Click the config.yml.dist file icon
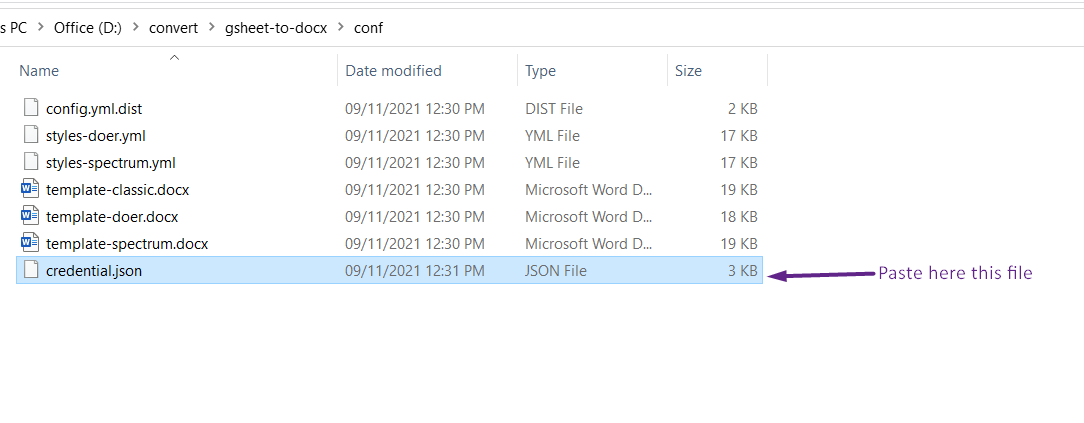 (30, 109)
